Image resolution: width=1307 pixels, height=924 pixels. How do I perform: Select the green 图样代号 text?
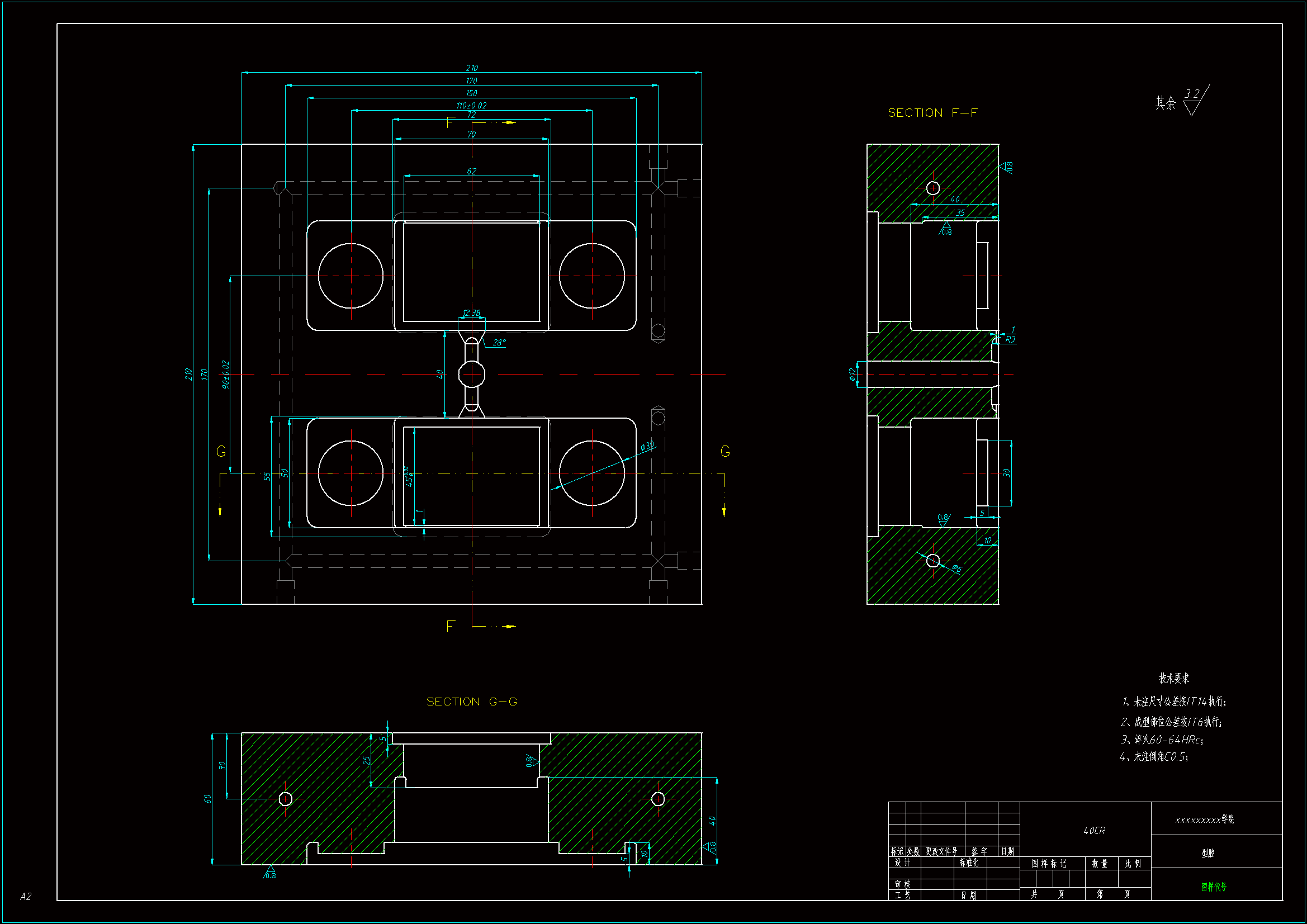[x=1214, y=887]
